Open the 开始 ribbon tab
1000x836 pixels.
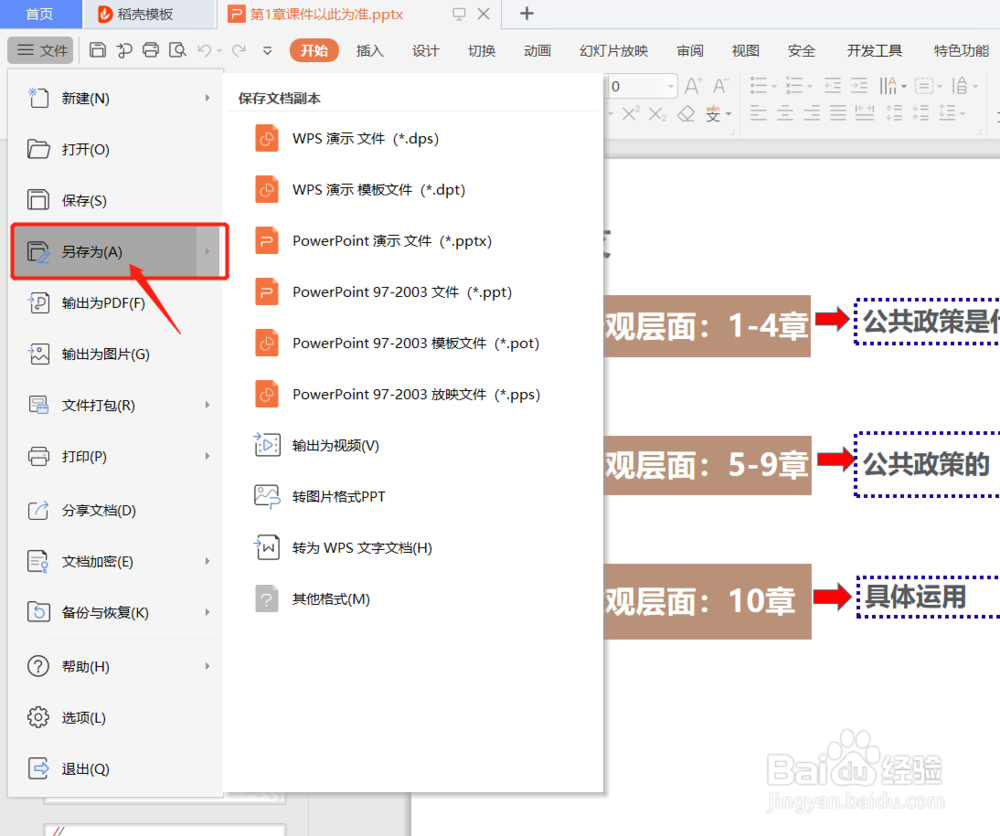point(314,50)
